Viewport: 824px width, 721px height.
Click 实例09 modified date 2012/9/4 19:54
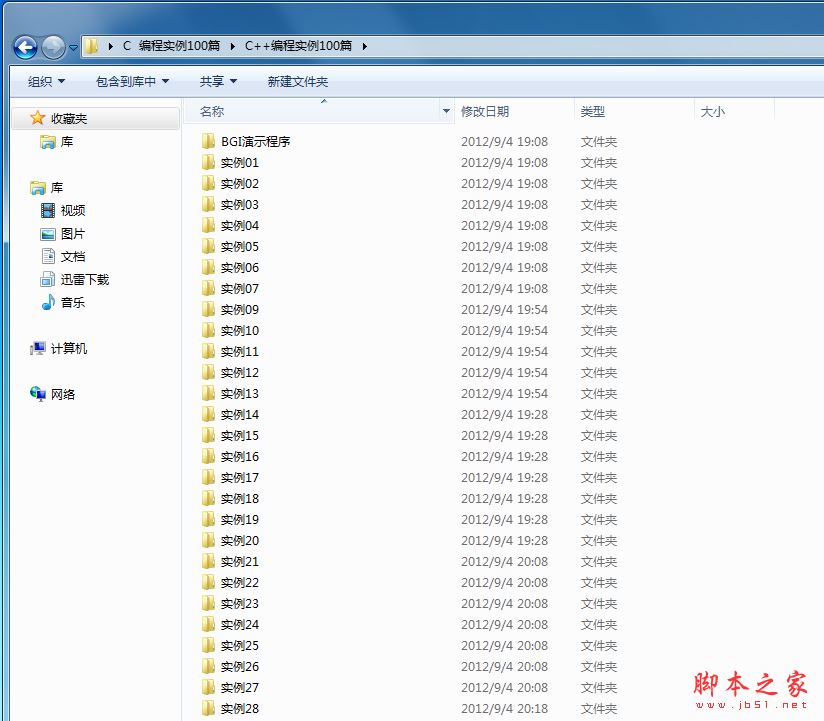504,310
